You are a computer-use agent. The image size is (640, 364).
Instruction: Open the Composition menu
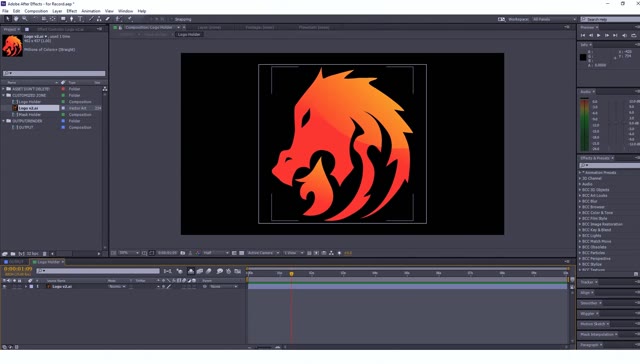pos(36,11)
